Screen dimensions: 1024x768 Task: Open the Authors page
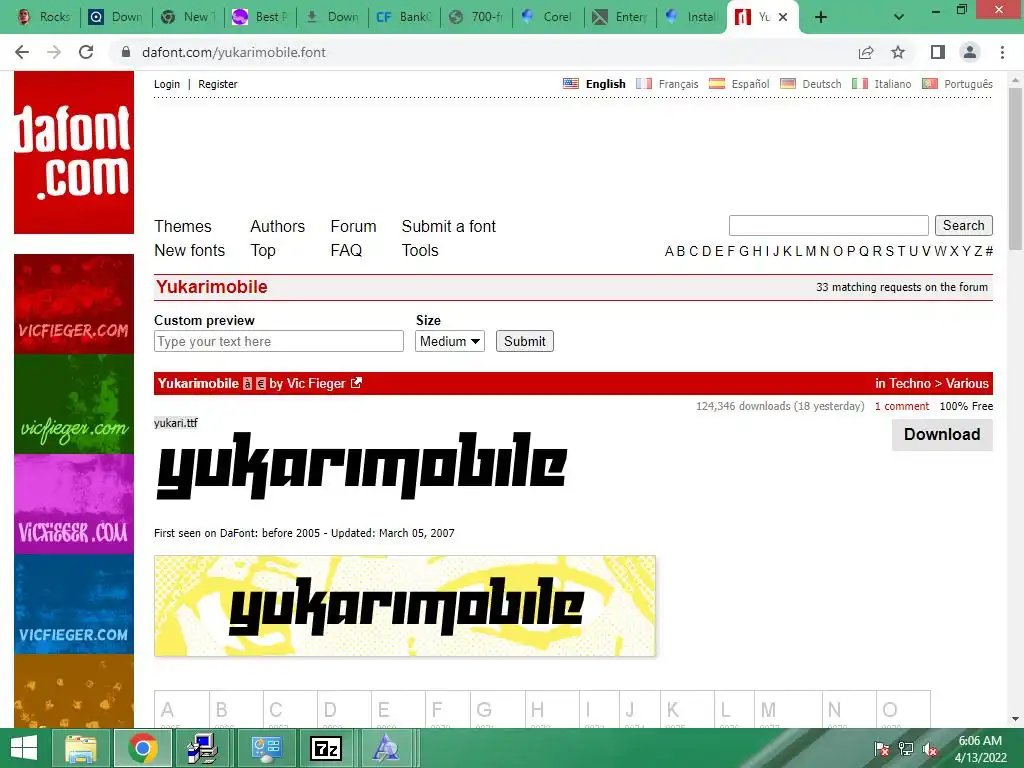[x=278, y=226]
